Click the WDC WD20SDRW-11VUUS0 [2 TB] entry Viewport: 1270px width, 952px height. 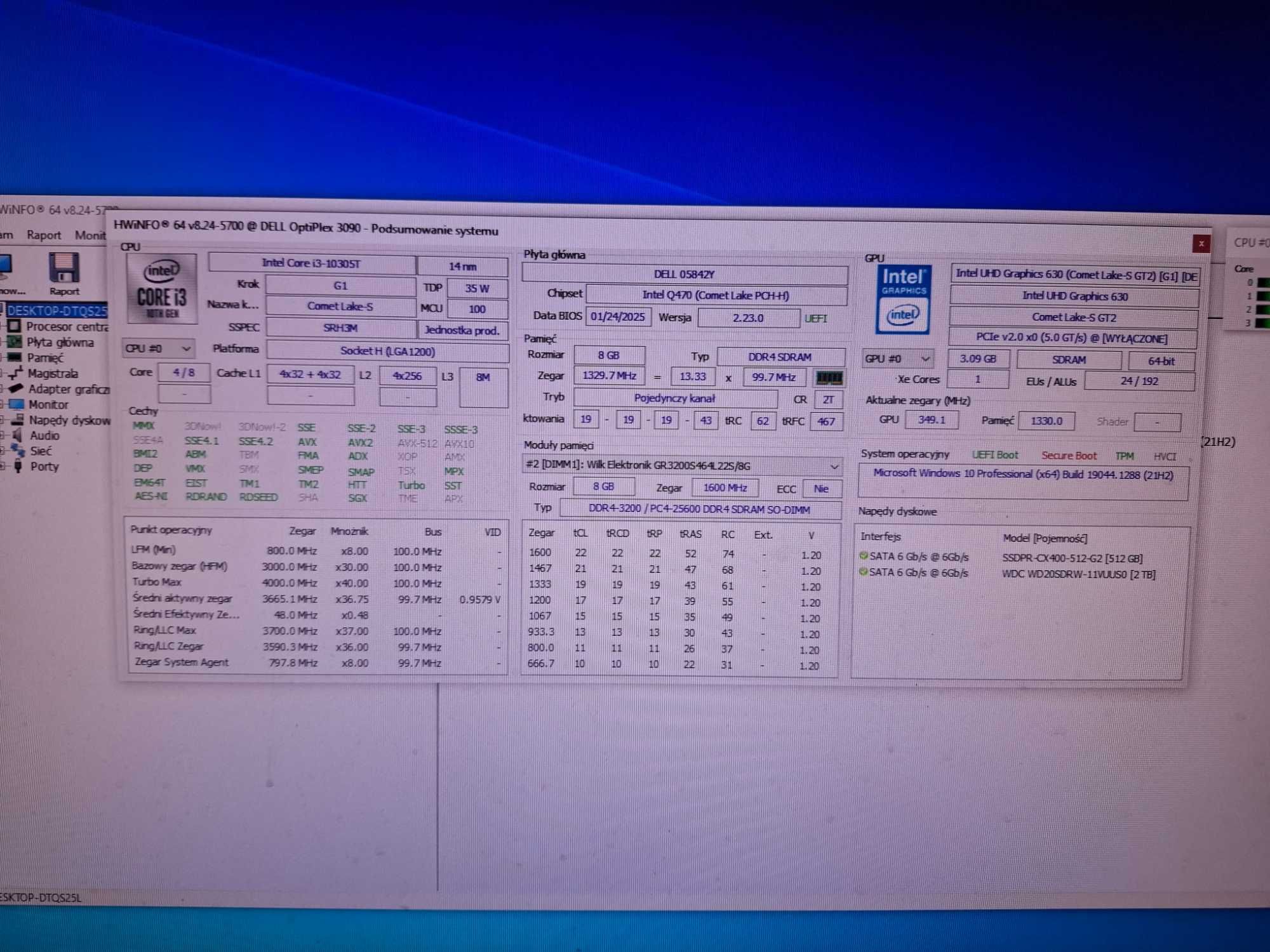[x=1078, y=574]
